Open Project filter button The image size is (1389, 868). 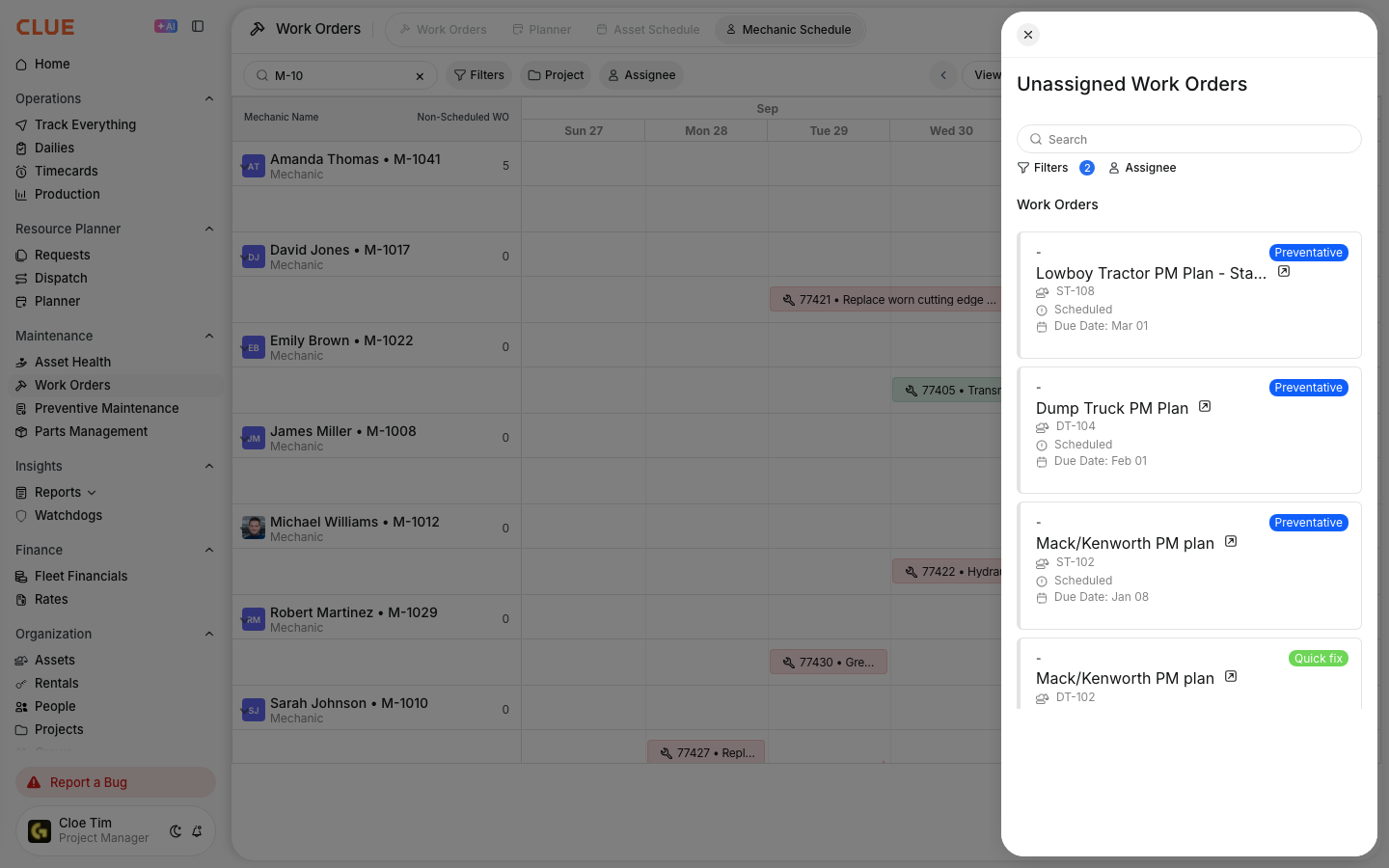coord(556,75)
